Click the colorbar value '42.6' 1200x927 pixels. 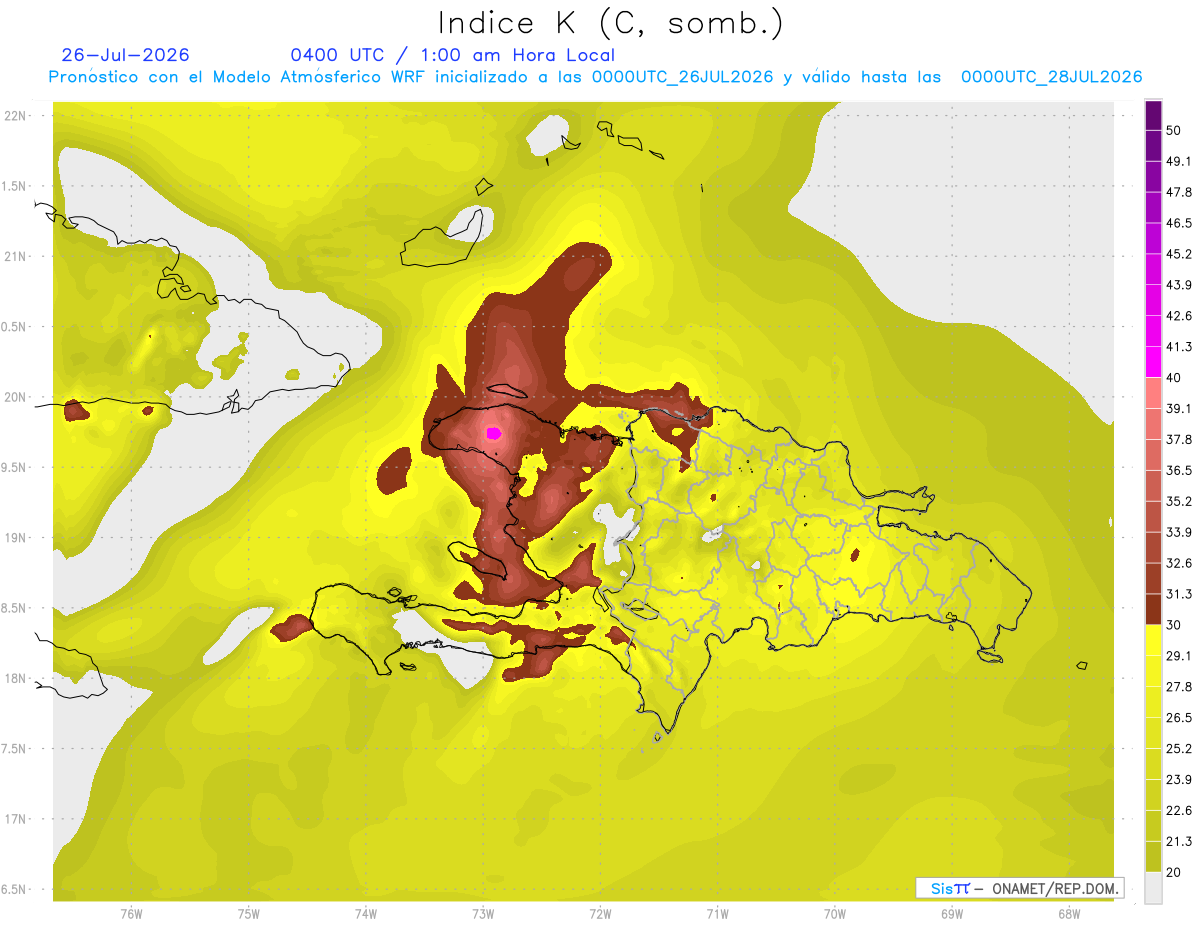1180,316
